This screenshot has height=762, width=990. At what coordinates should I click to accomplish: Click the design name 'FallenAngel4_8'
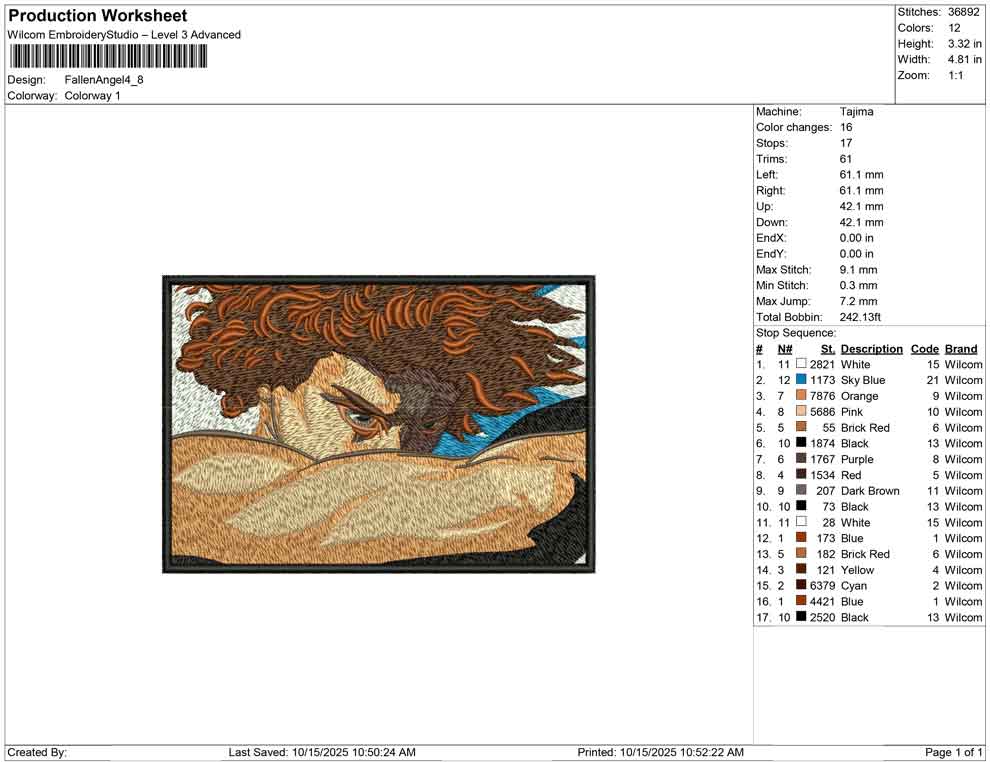pos(104,80)
